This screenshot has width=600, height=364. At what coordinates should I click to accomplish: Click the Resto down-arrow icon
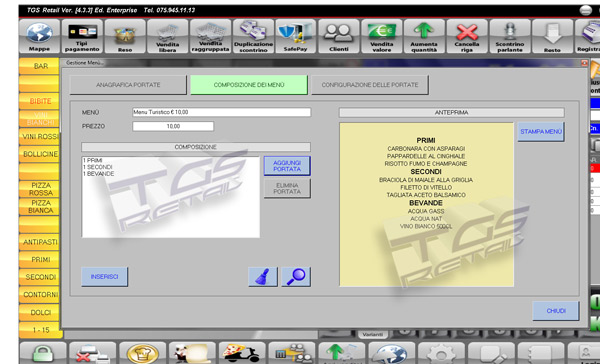tap(552, 36)
